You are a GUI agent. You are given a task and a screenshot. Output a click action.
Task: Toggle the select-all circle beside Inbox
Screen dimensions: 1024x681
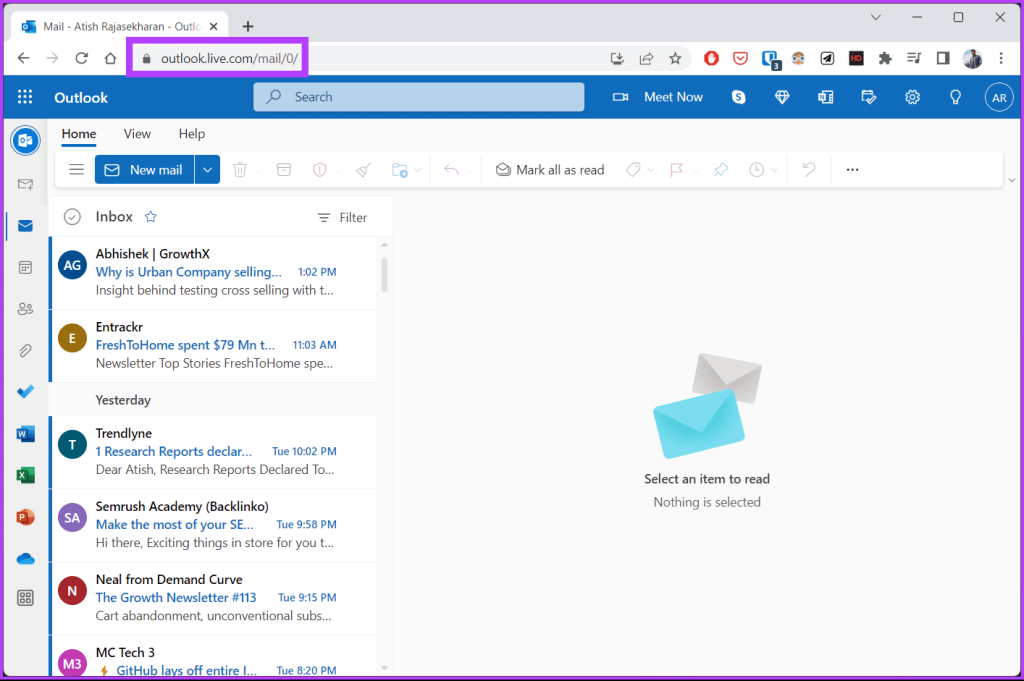[72, 217]
